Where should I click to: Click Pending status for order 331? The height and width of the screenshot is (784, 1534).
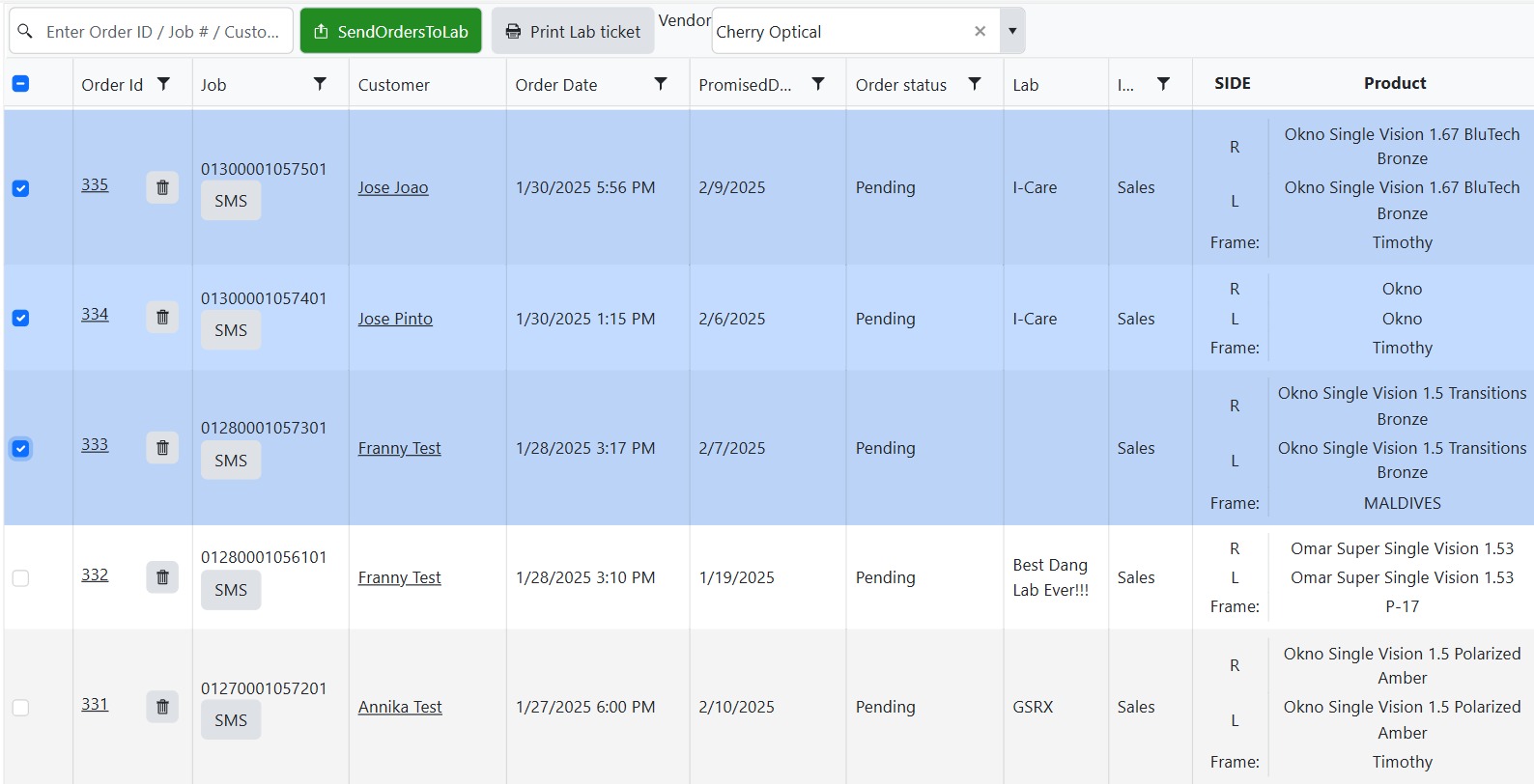pos(886,707)
